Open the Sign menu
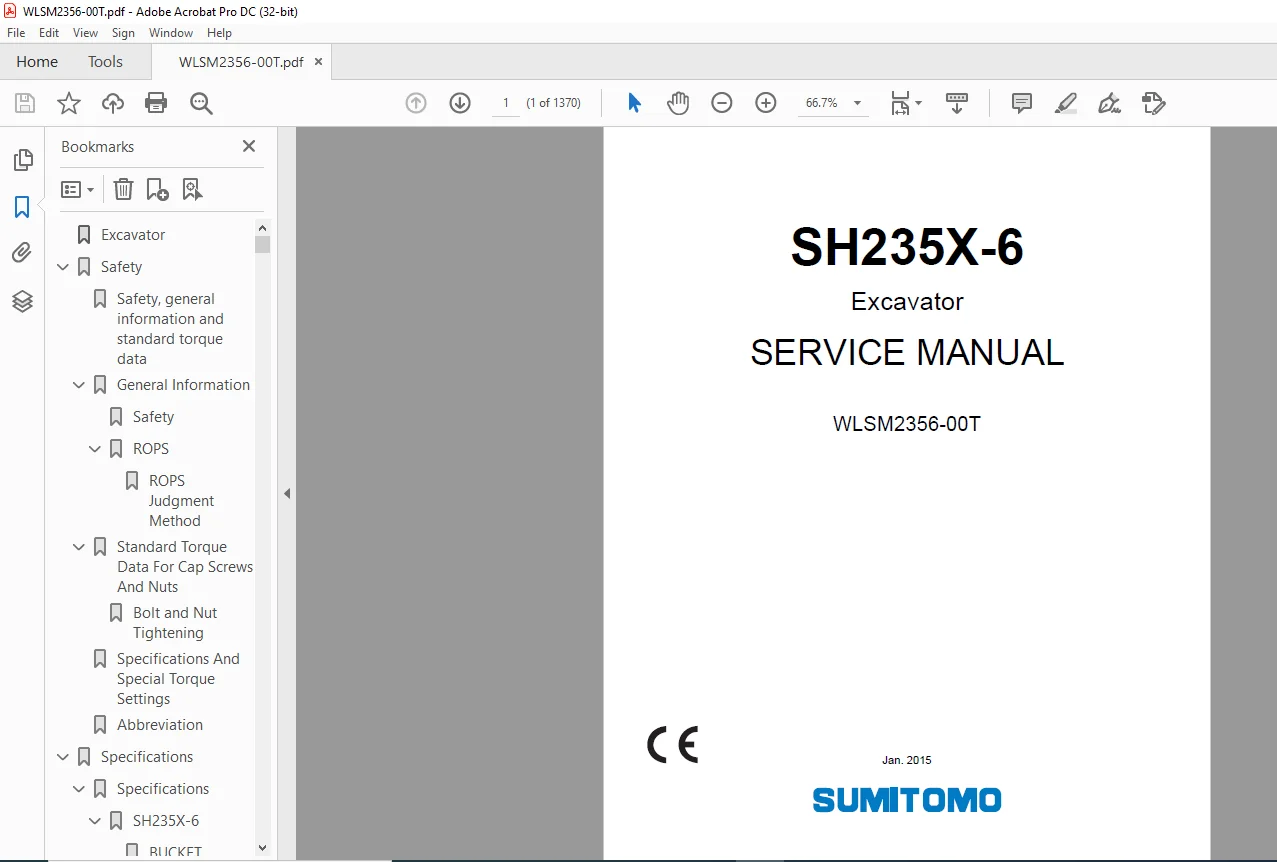This screenshot has width=1277, height=862. click(x=123, y=33)
